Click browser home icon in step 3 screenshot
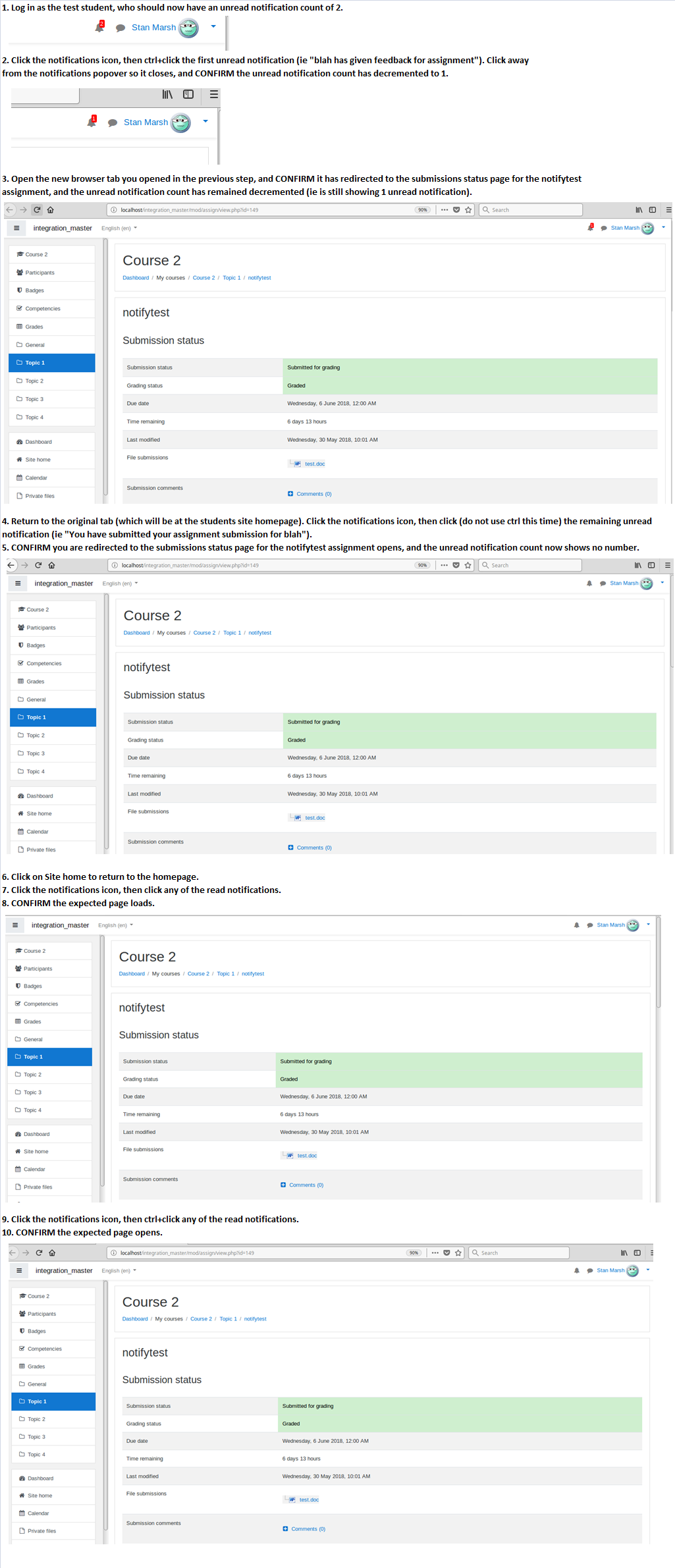Screen dimensions: 675x1568 [x=51, y=210]
